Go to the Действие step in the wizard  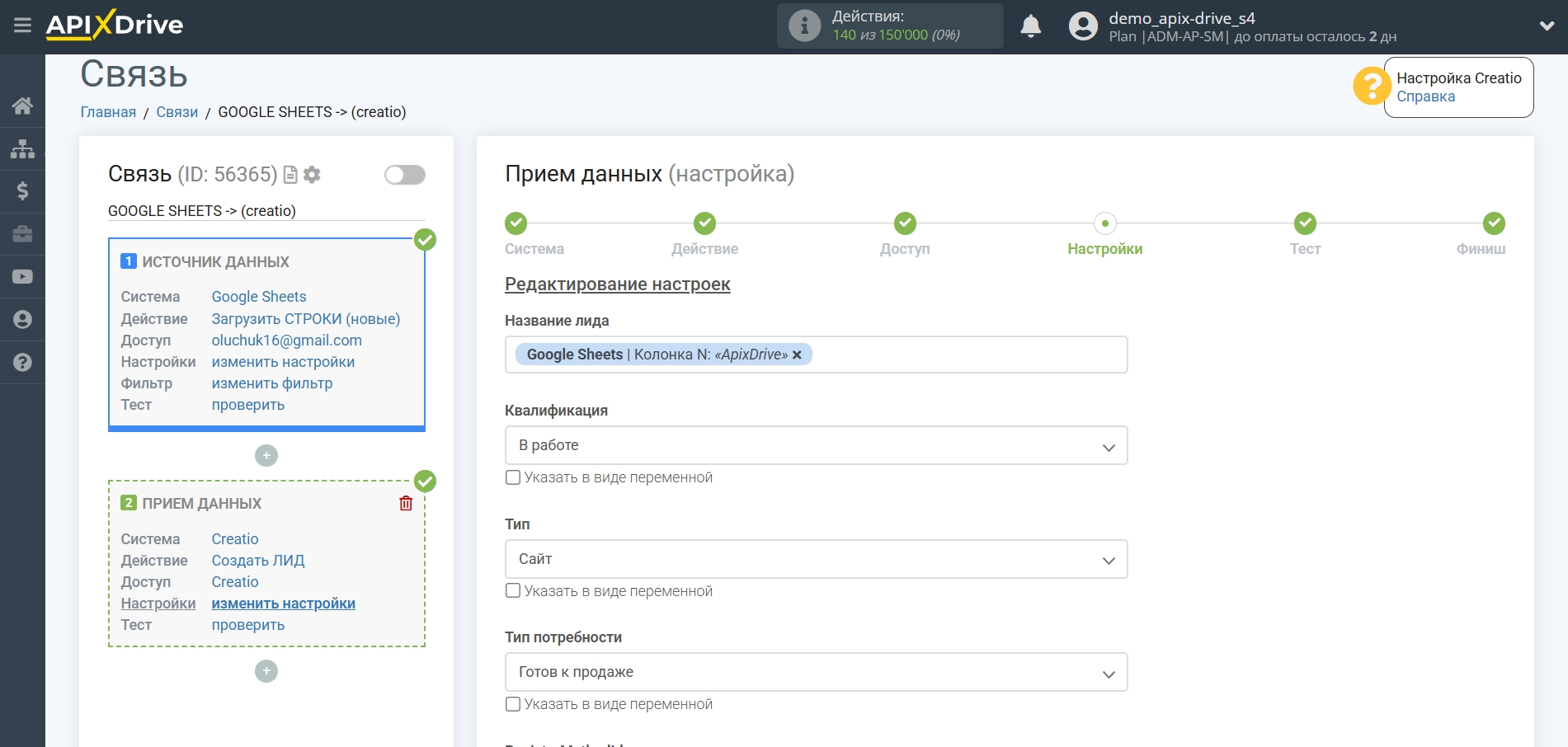coord(704,224)
